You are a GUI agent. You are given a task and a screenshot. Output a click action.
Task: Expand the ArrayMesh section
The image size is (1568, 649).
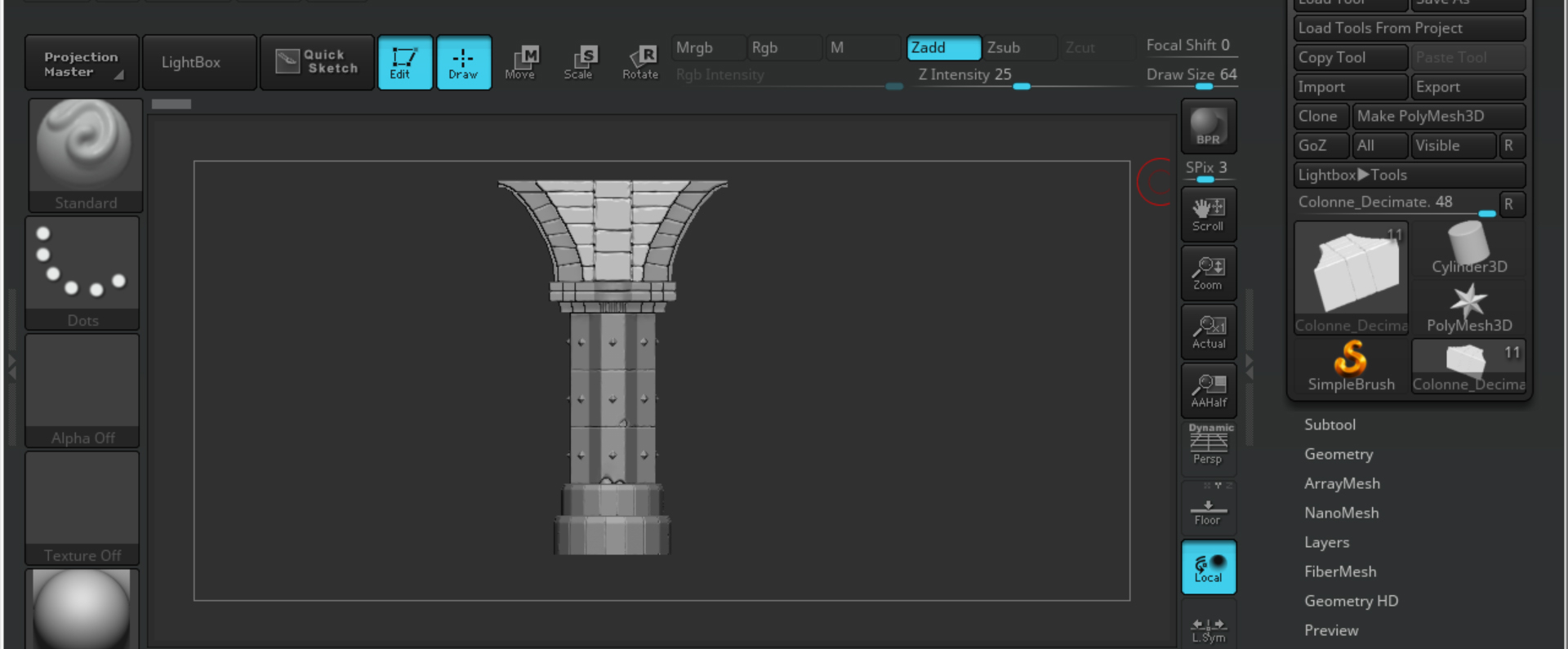click(1342, 483)
